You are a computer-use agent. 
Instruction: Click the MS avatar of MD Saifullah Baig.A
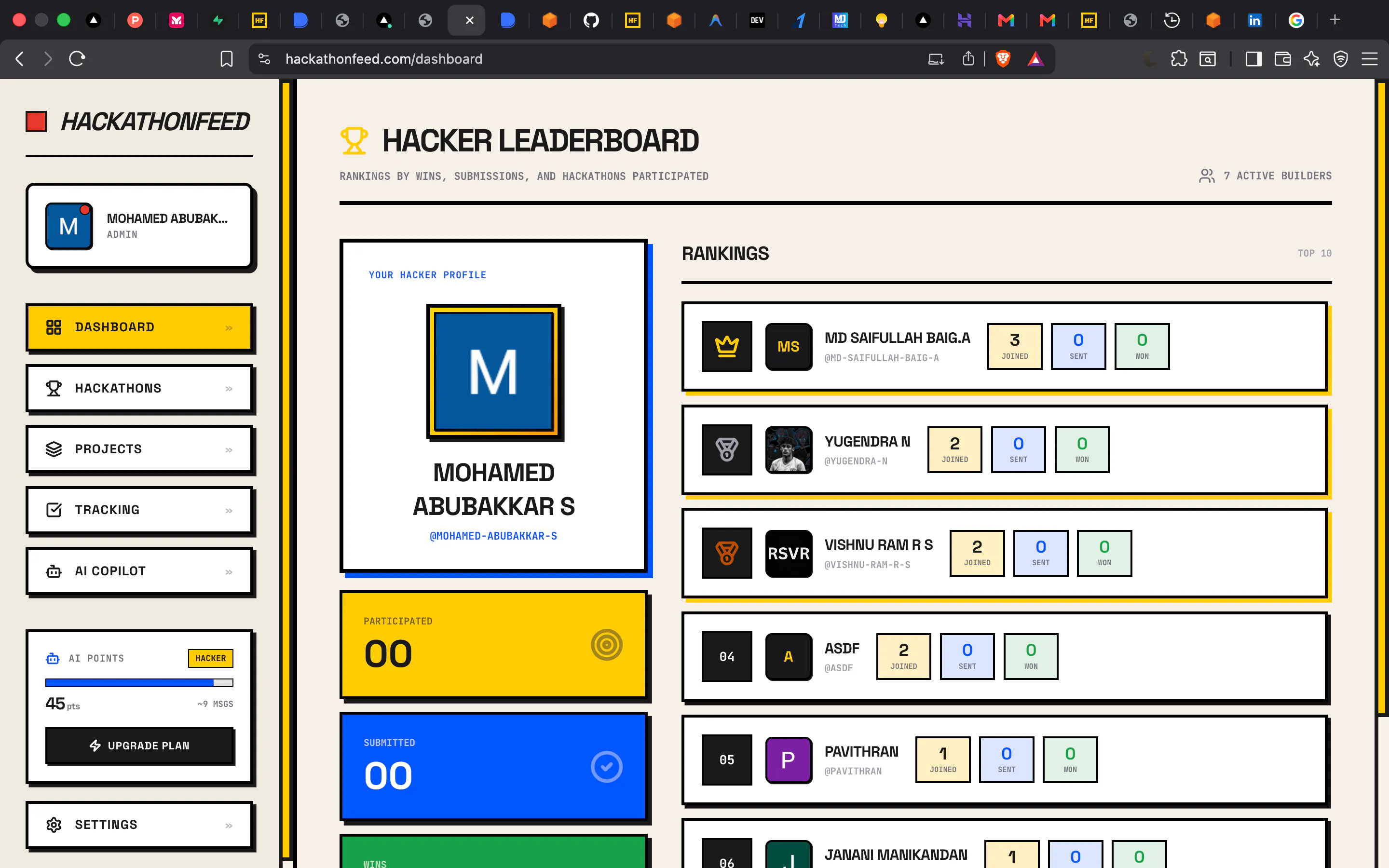(789, 346)
